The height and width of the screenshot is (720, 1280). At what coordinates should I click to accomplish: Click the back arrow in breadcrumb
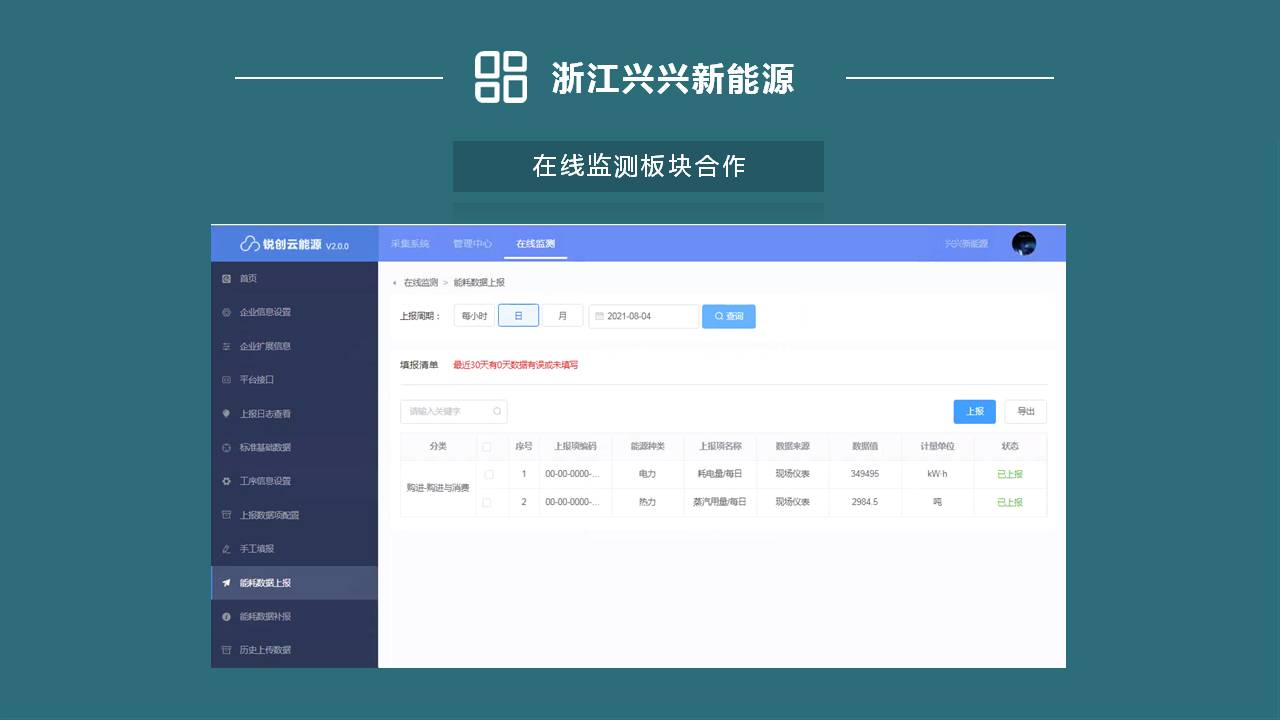[395, 283]
